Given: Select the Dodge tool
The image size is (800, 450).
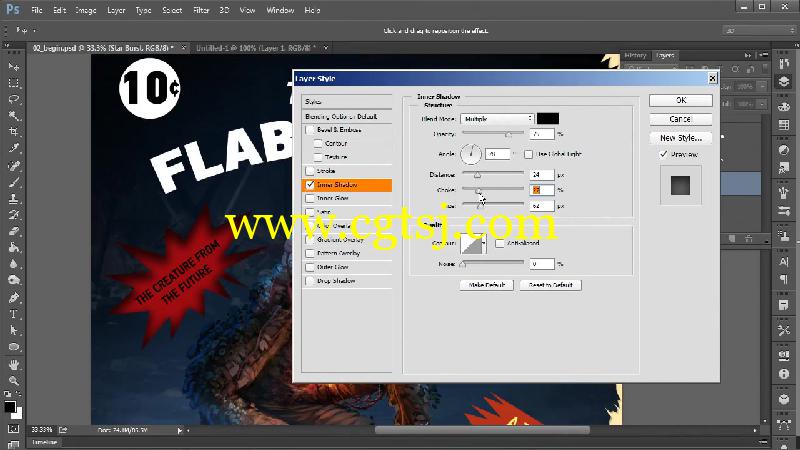Looking at the screenshot, I should pos(14,280).
